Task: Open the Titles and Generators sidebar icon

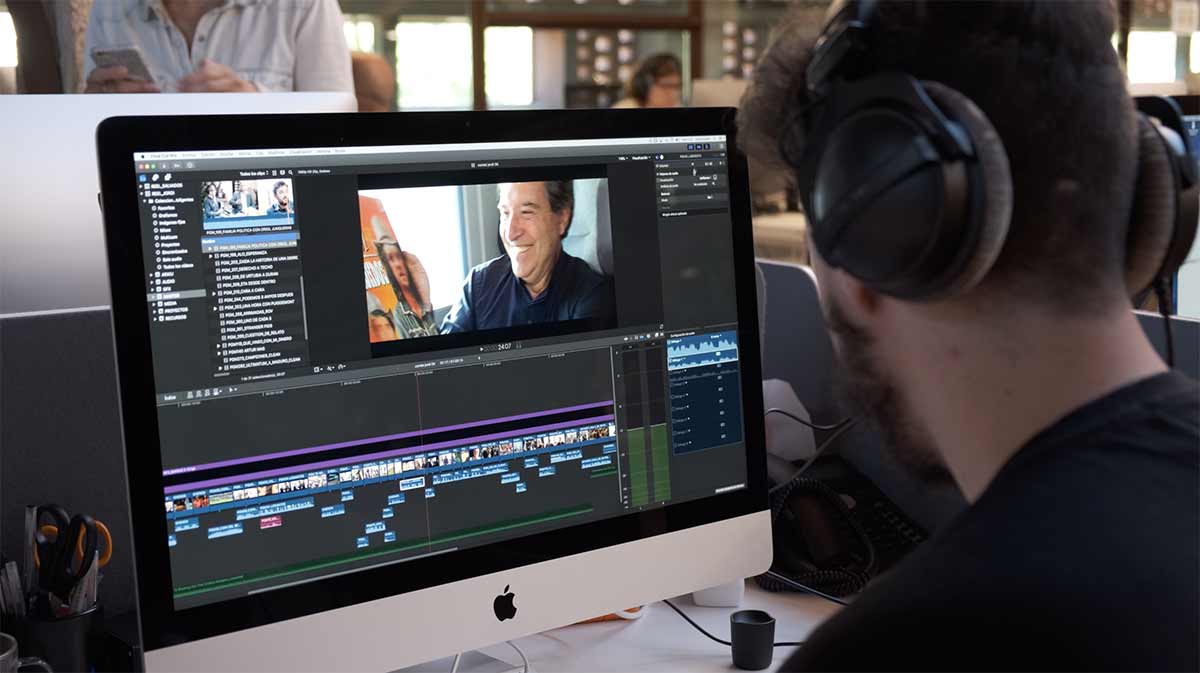Action: coord(168,177)
